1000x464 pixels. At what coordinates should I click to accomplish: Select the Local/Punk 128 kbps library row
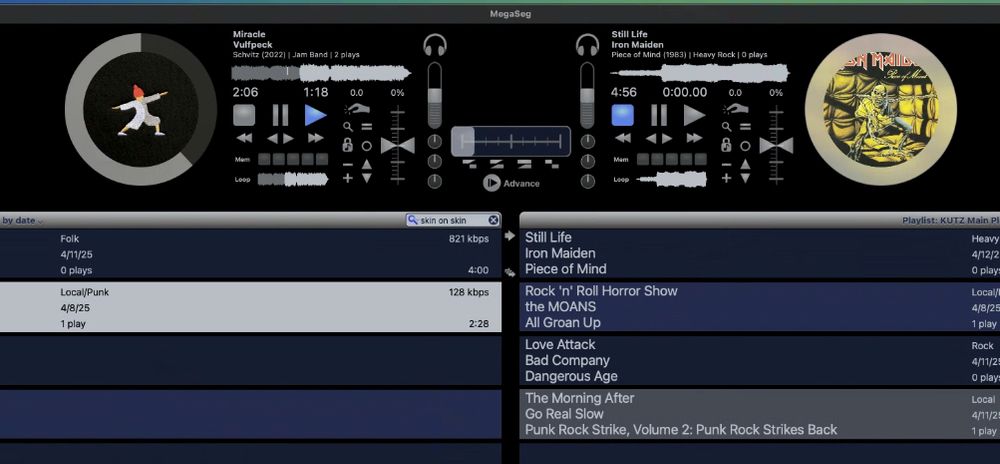click(x=251, y=307)
